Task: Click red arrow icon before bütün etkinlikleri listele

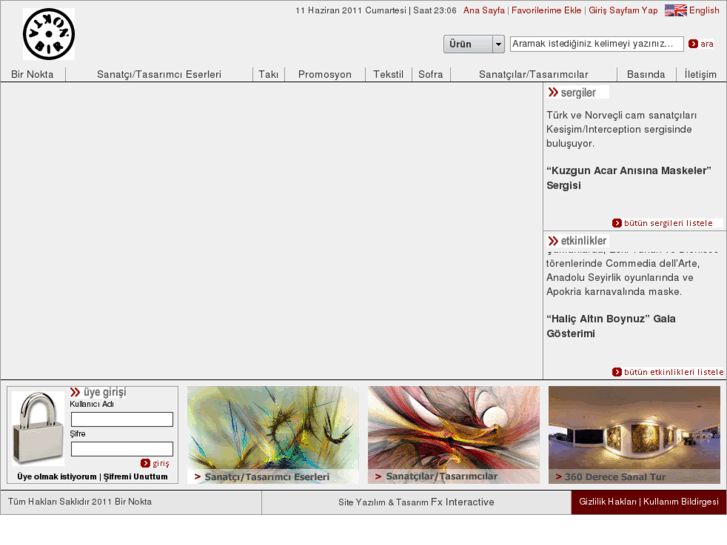Action: 617,372
